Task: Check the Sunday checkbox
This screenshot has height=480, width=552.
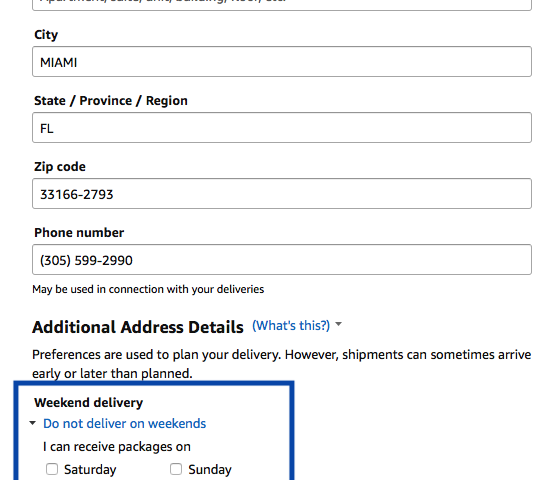Action: pos(176,469)
